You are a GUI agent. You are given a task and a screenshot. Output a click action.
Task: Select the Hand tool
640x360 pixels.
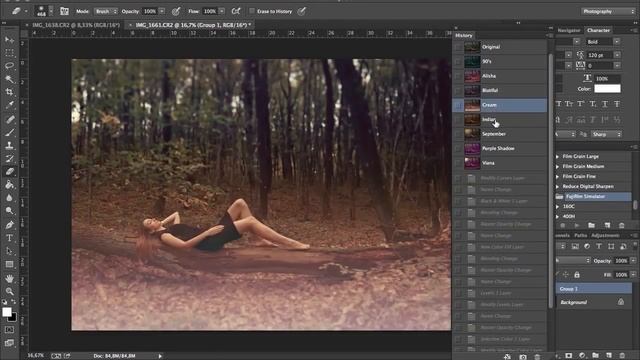[x=9, y=278]
